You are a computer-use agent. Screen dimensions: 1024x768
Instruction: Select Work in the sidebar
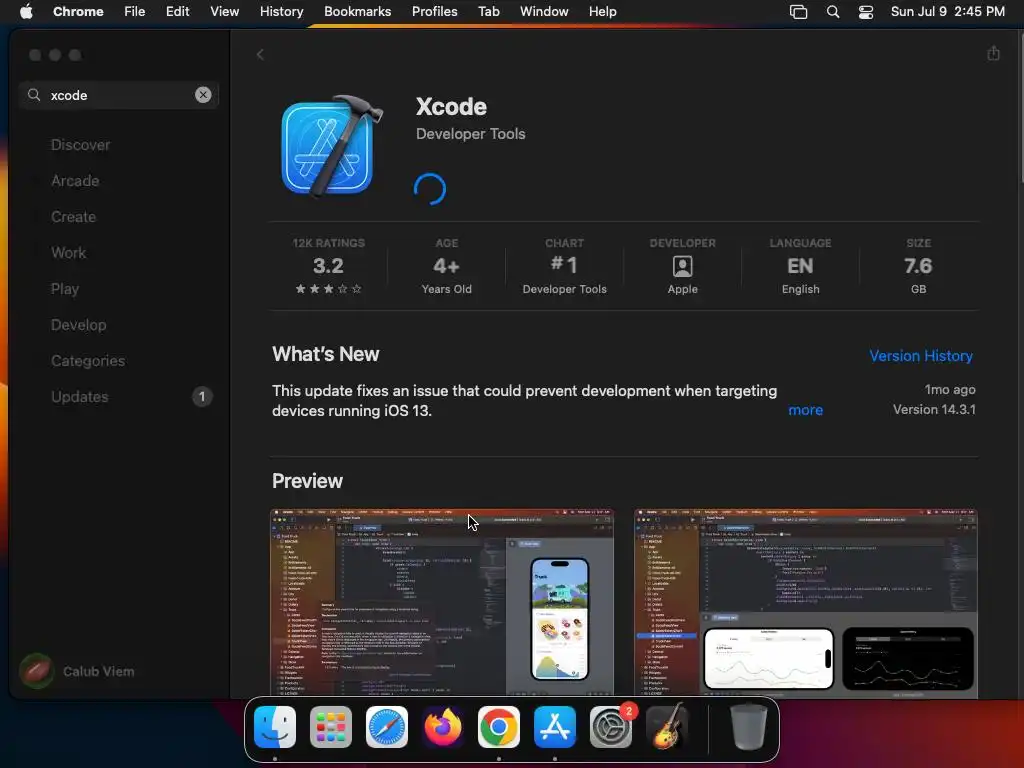point(69,253)
